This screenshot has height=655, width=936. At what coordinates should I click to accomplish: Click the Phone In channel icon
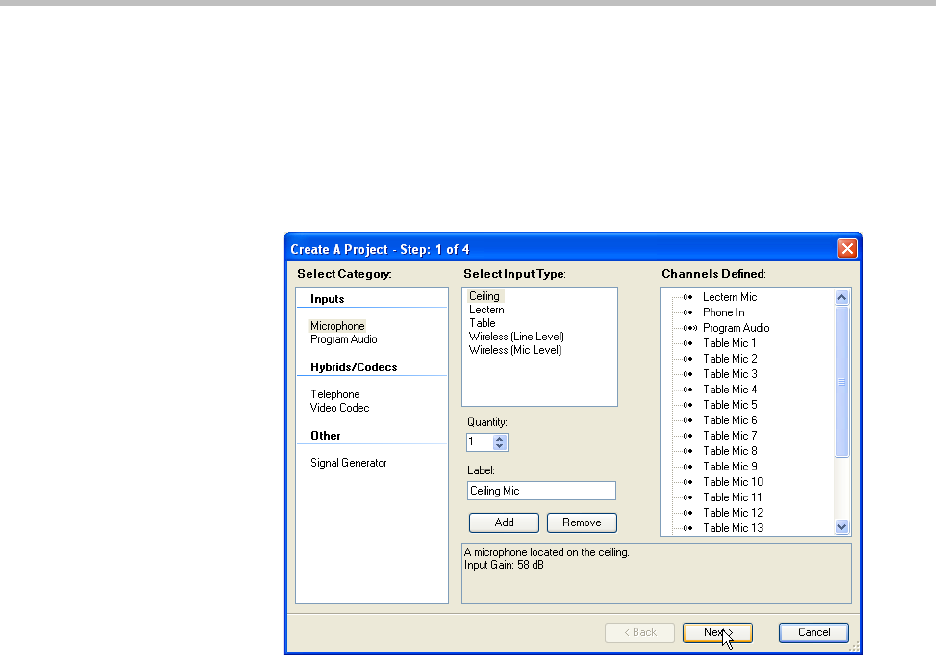(689, 312)
